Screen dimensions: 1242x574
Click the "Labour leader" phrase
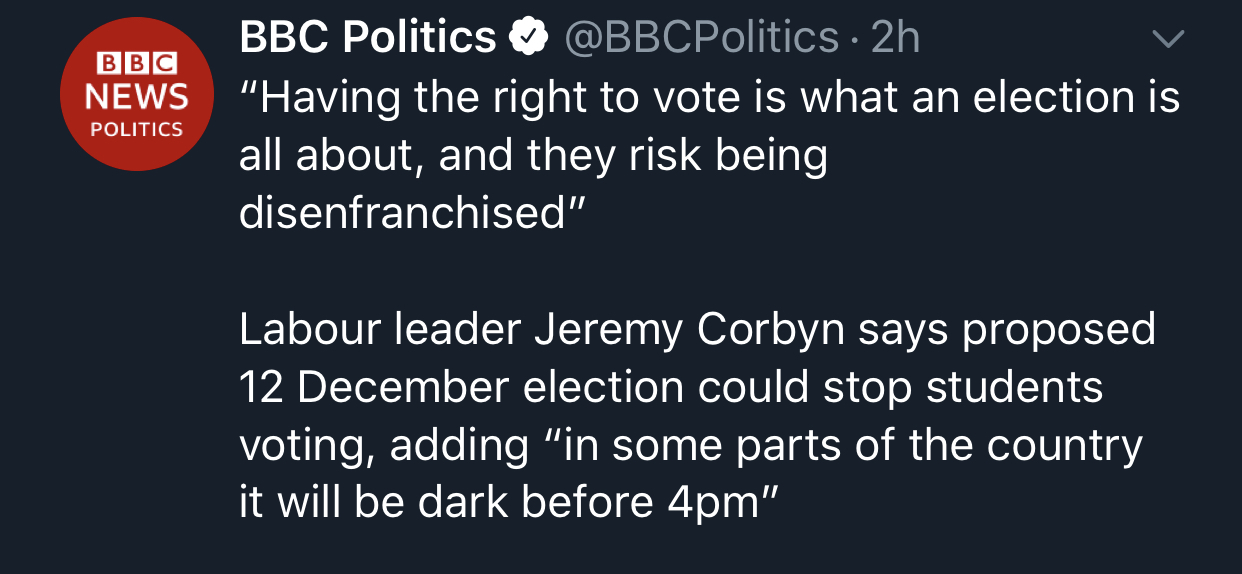[x=380, y=330]
